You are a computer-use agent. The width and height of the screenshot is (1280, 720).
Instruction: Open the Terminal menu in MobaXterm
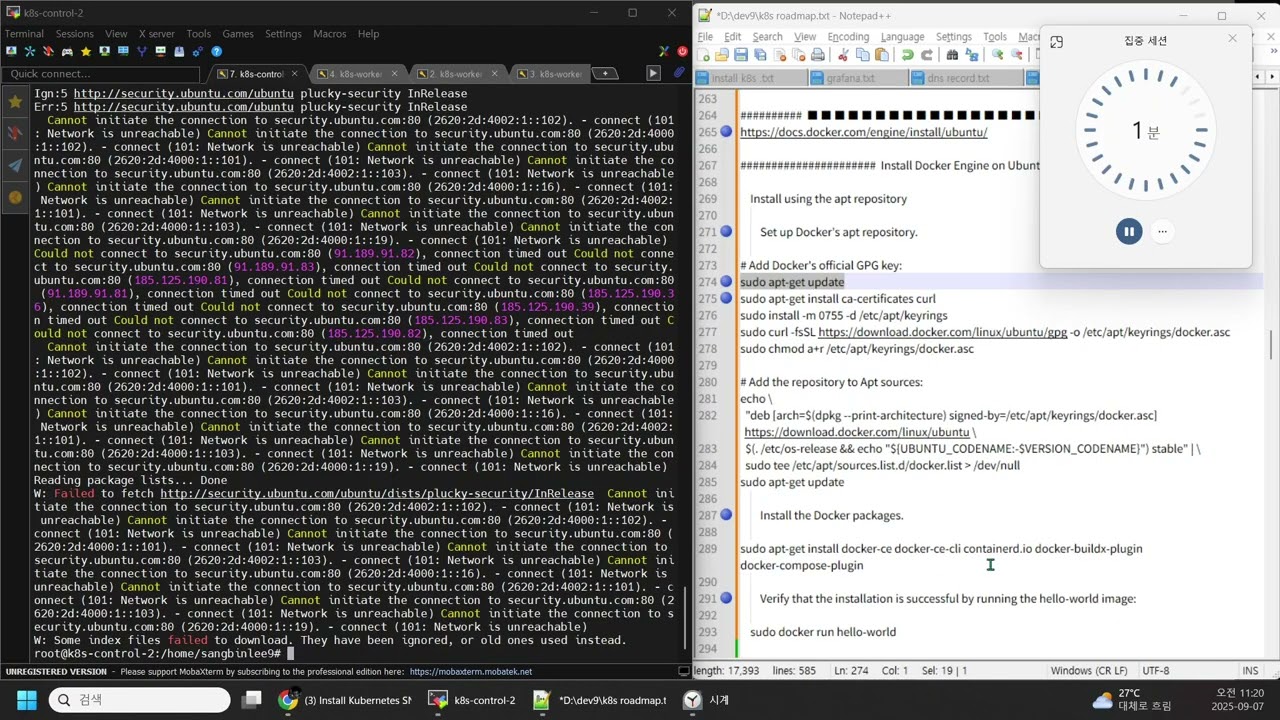25,33
